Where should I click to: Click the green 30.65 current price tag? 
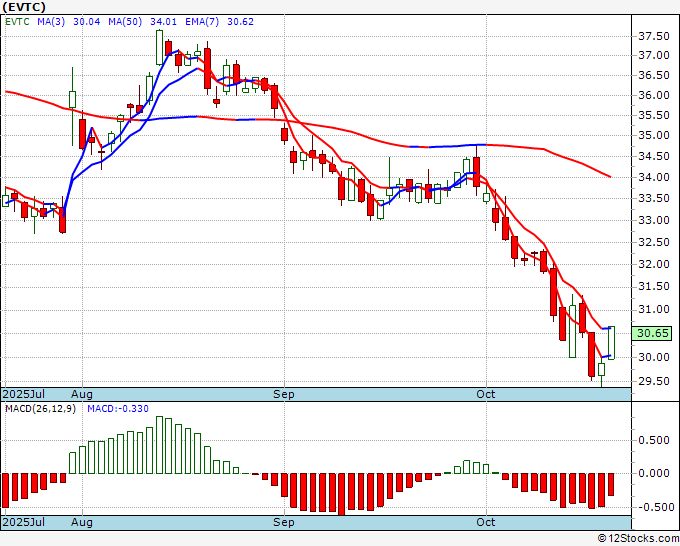pyautogui.click(x=652, y=333)
